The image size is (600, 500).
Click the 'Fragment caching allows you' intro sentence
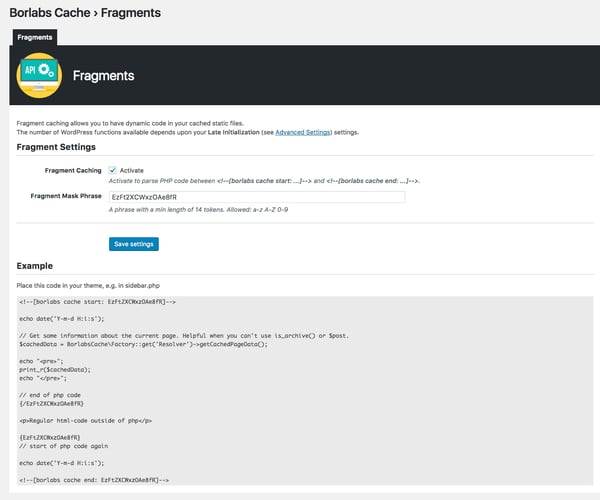(130, 123)
